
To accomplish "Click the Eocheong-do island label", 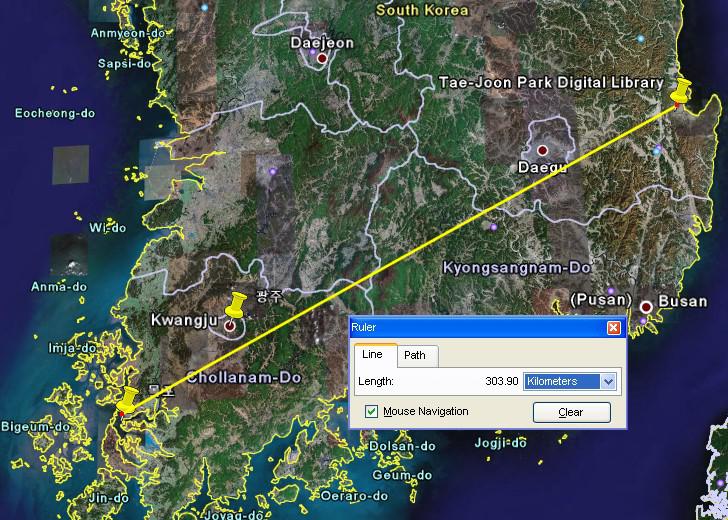I will pyautogui.click(x=55, y=113).
